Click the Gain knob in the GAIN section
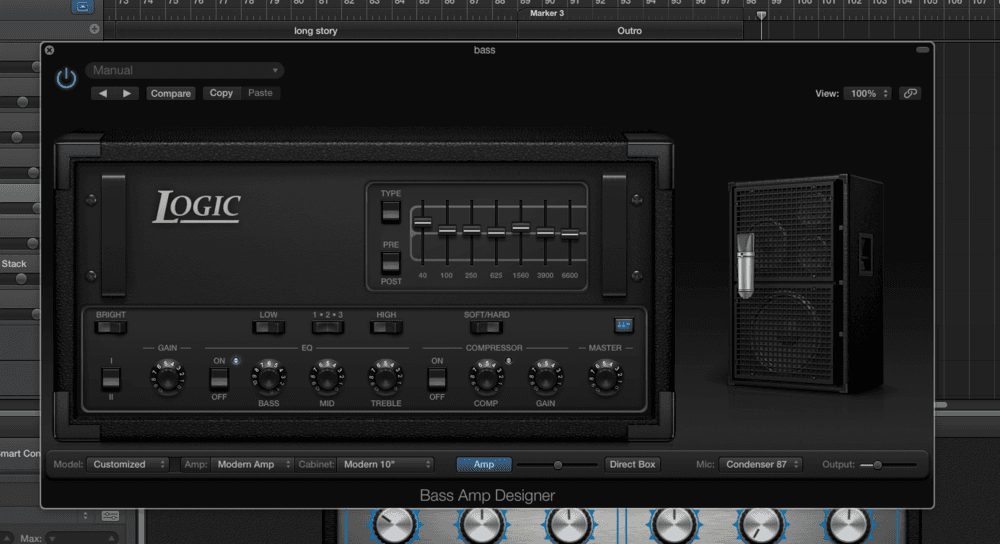 coord(167,377)
